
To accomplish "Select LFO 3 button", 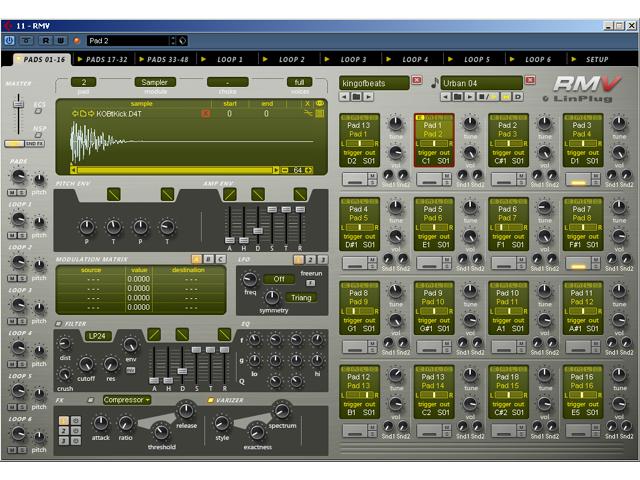I will (x=322, y=259).
